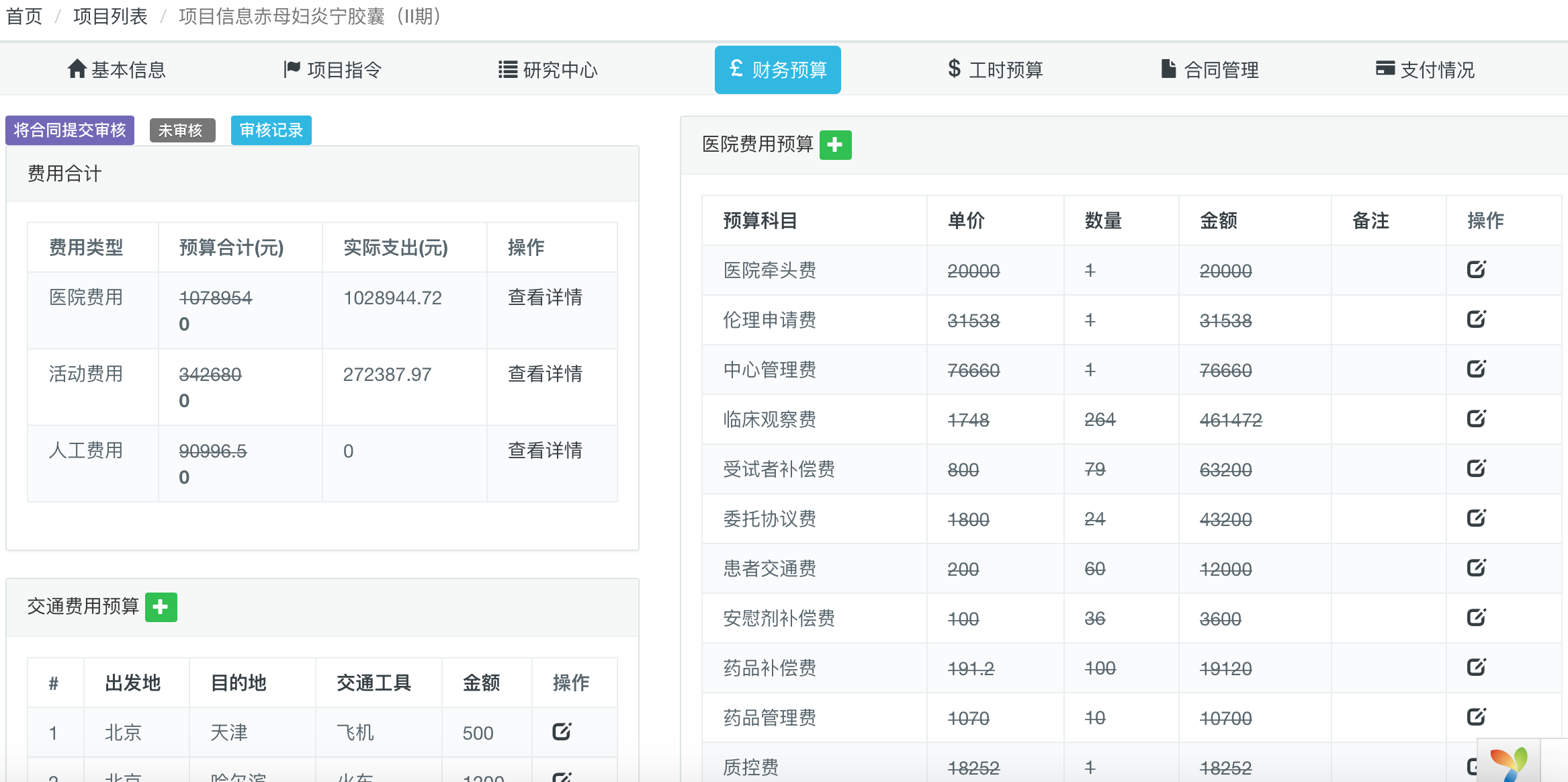Click the struck-through 1078954 budget total
Screen dimensions: 1568x782
pyautogui.click(x=216, y=298)
